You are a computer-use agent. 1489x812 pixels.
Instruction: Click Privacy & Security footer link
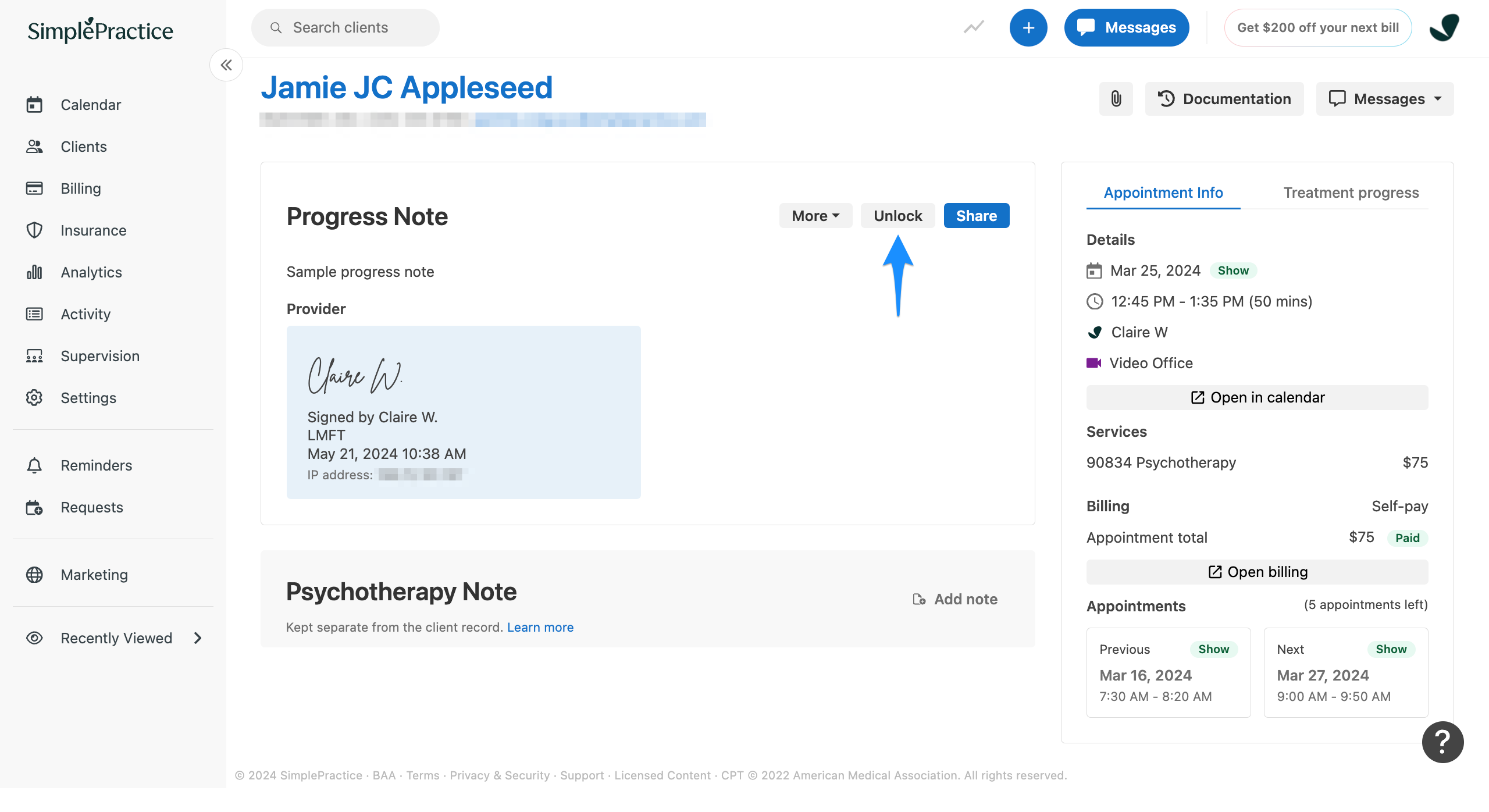tap(500, 775)
